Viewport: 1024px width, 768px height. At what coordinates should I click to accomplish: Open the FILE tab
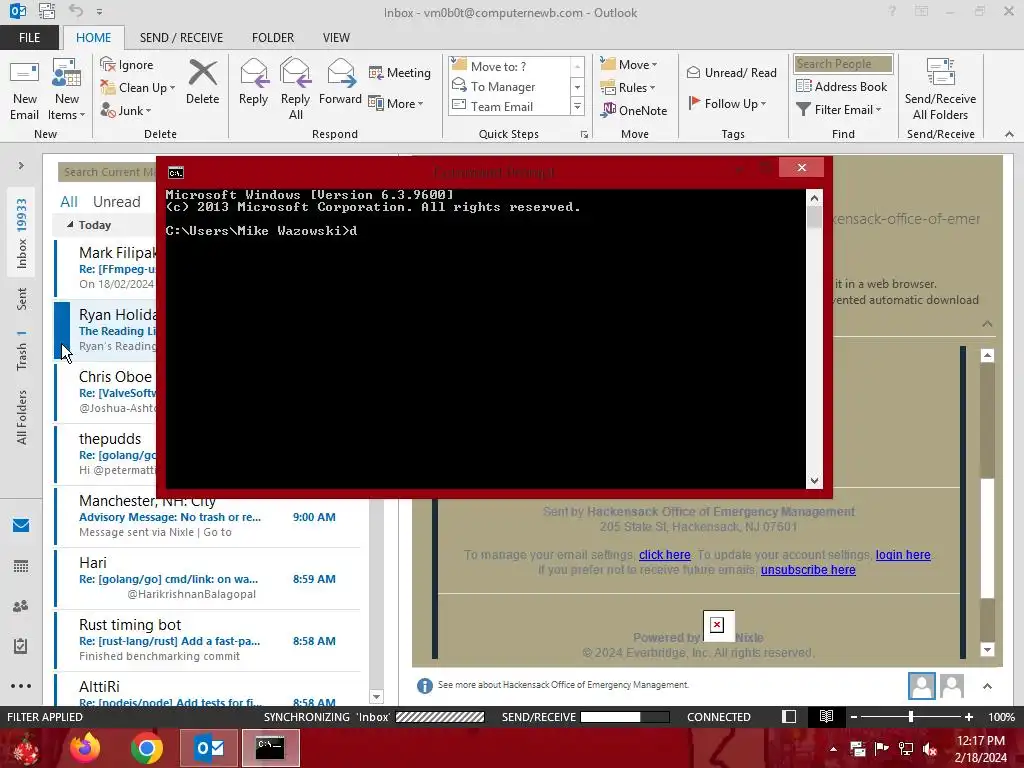29,37
